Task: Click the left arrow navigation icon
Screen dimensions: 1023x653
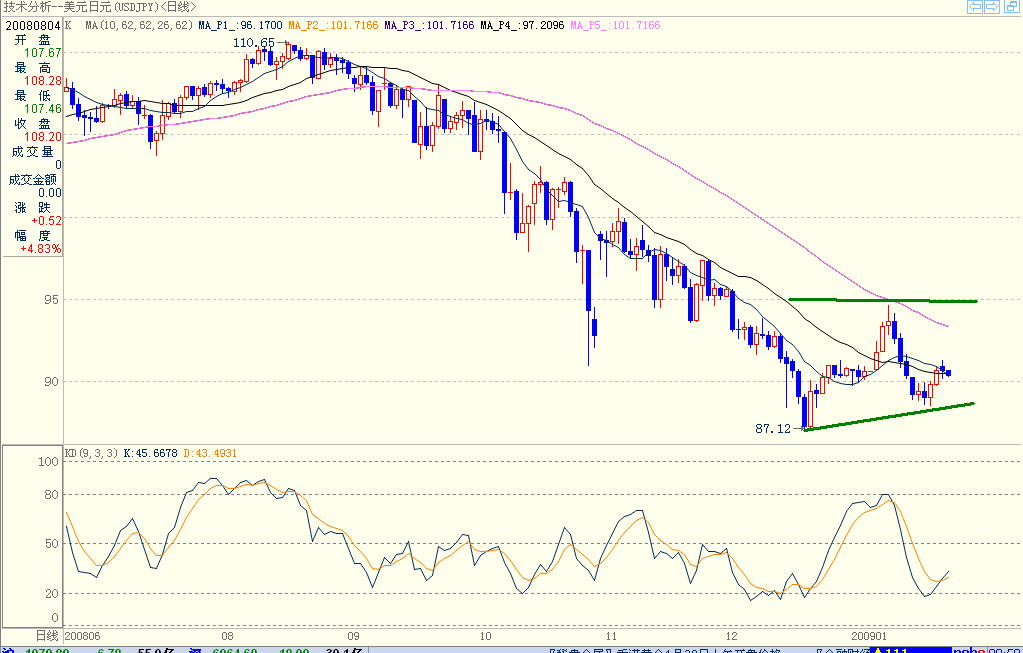Action: point(976,7)
